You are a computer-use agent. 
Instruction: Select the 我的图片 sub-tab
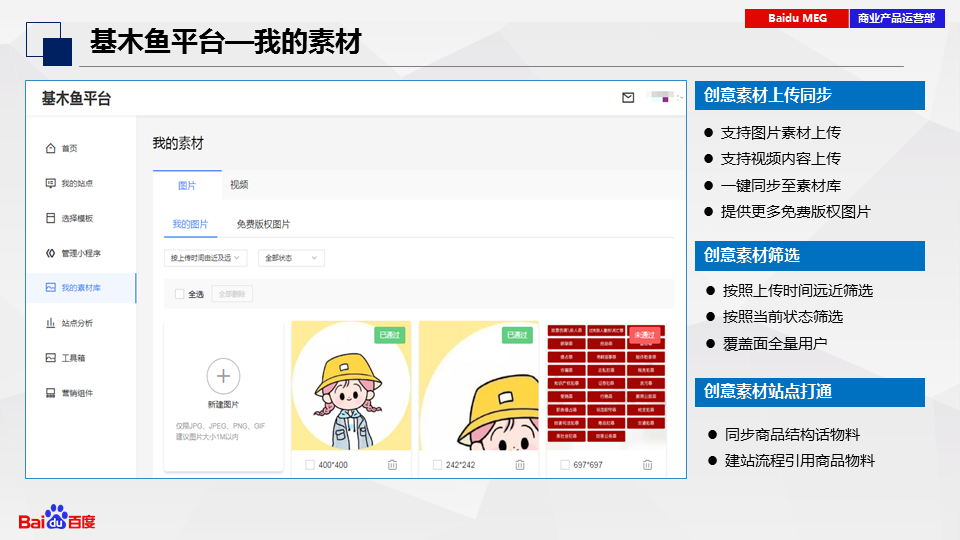(190, 224)
